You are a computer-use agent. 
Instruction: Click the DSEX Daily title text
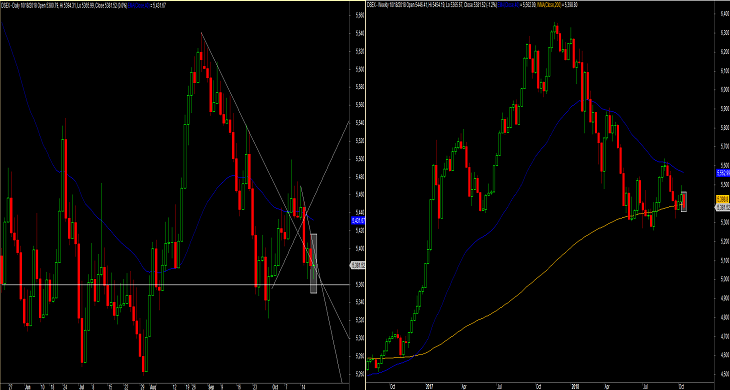coord(9,5)
